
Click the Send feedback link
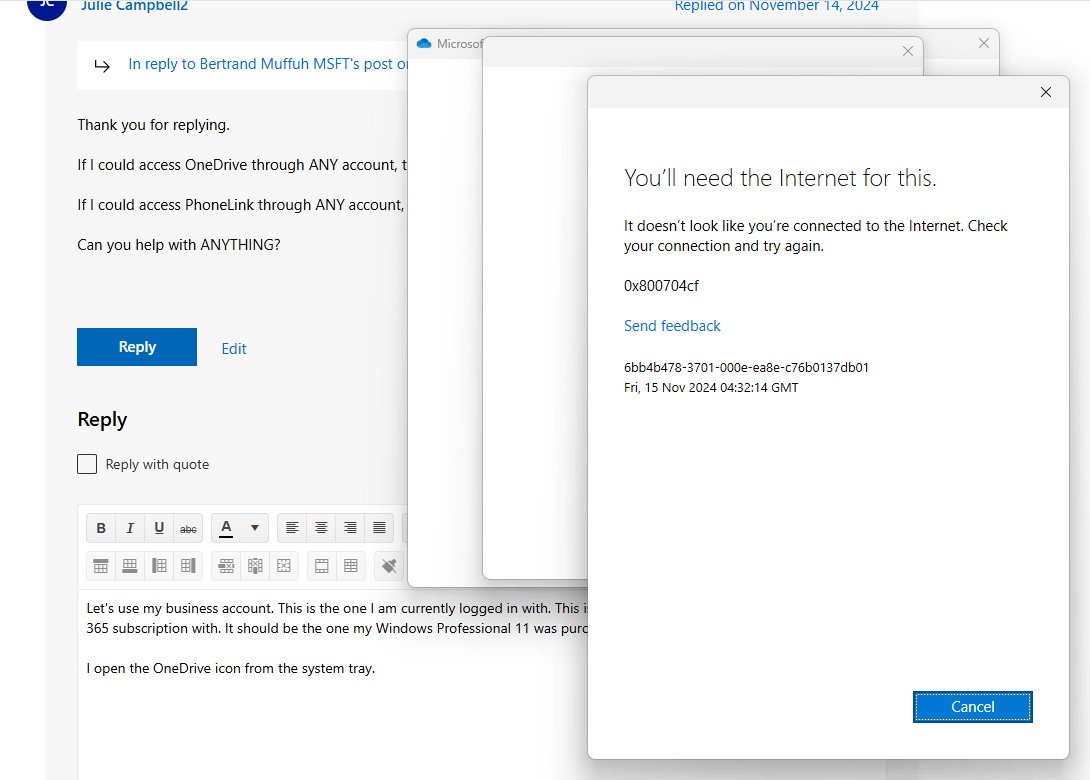672,326
